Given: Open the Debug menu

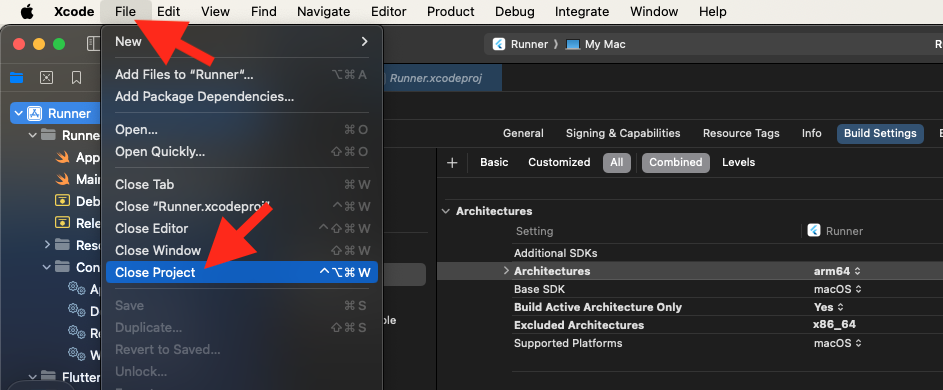Looking at the screenshot, I should (514, 11).
